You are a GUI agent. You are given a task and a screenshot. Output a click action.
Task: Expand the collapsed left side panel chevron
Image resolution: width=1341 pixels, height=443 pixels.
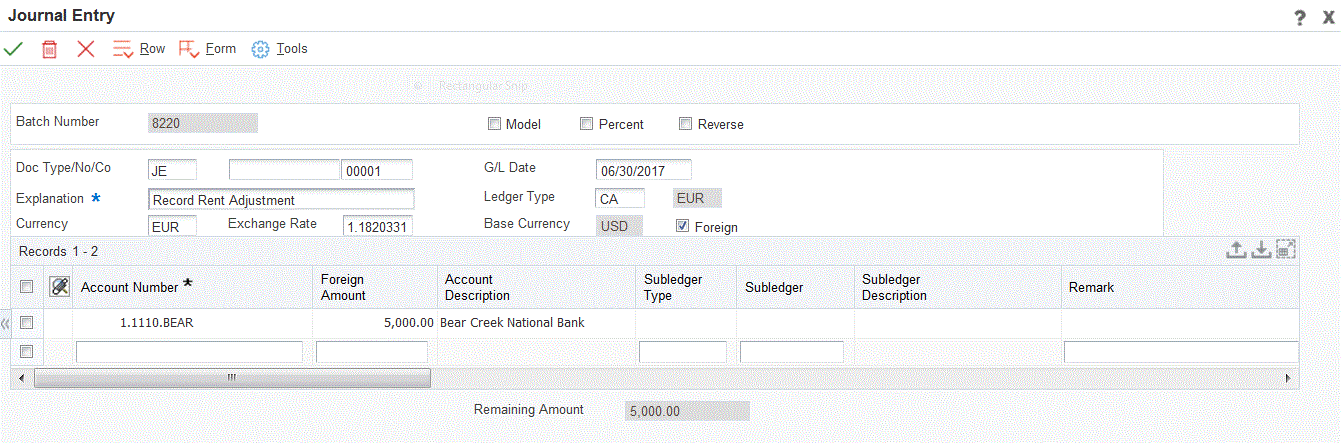tap(5, 323)
